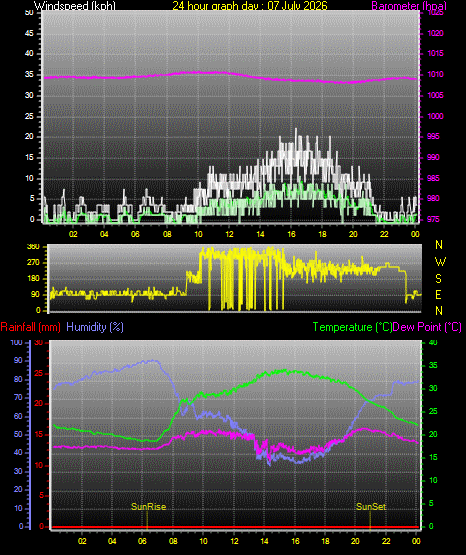Click the 1005 value on the barometer axis

[435, 95]
